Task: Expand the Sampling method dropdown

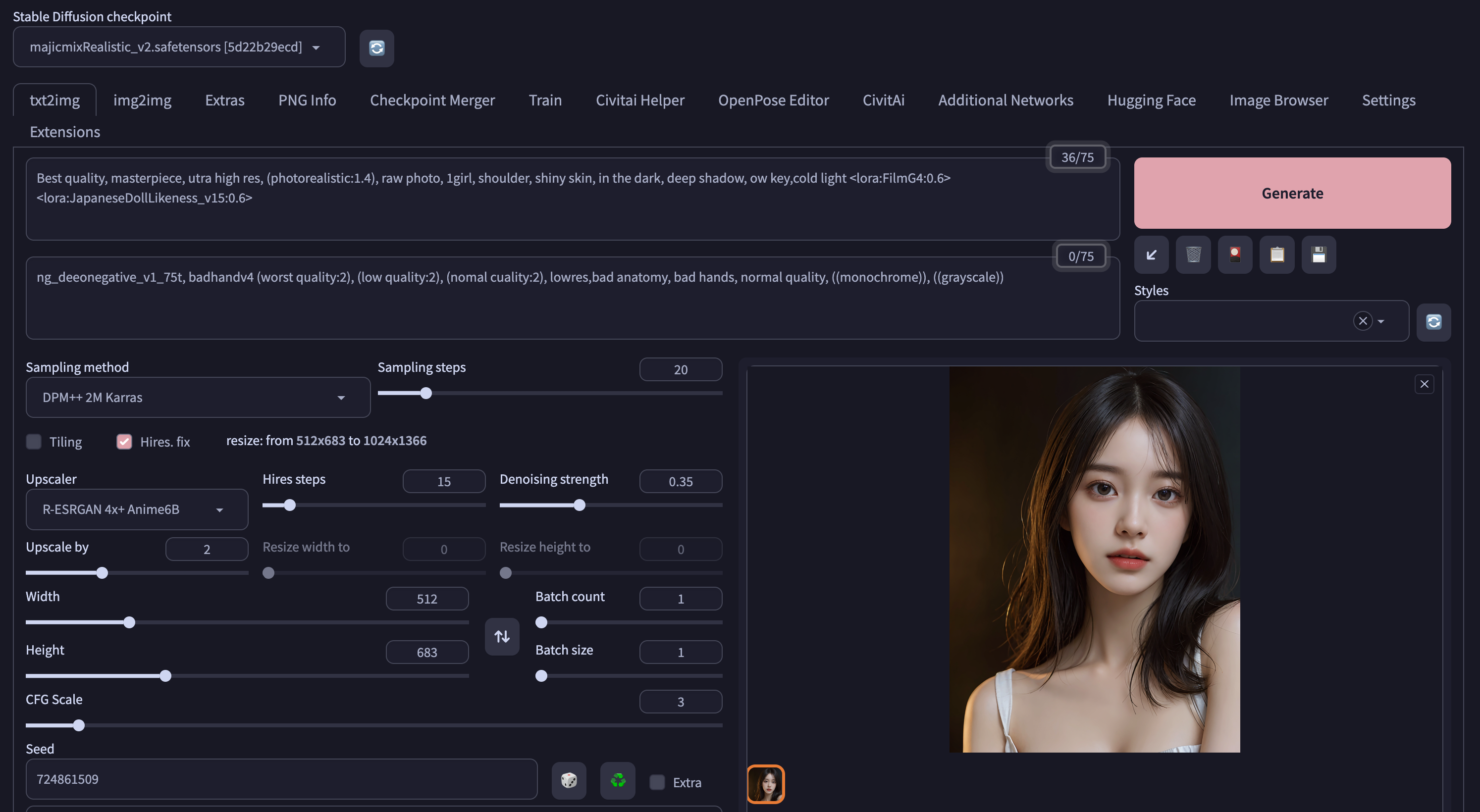Action: click(198, 398)
